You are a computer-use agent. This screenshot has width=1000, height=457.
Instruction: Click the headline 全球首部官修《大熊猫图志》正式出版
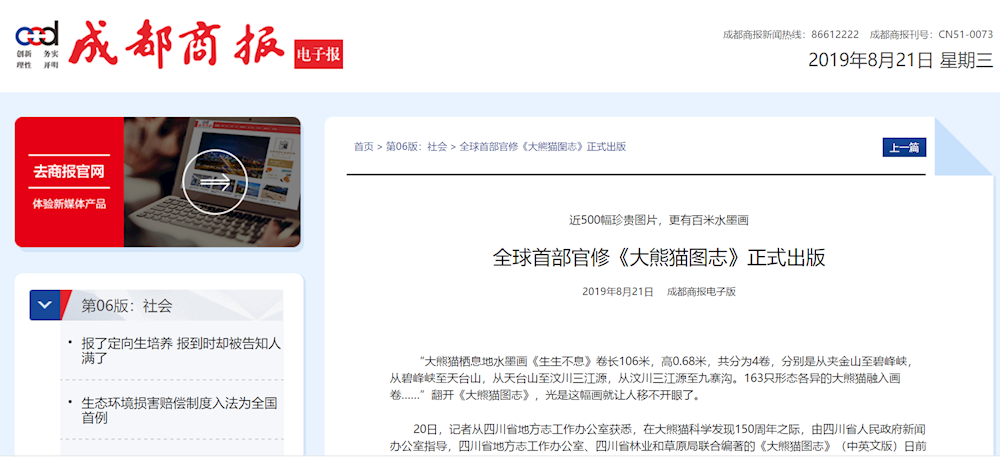click(x=659, y=256)
